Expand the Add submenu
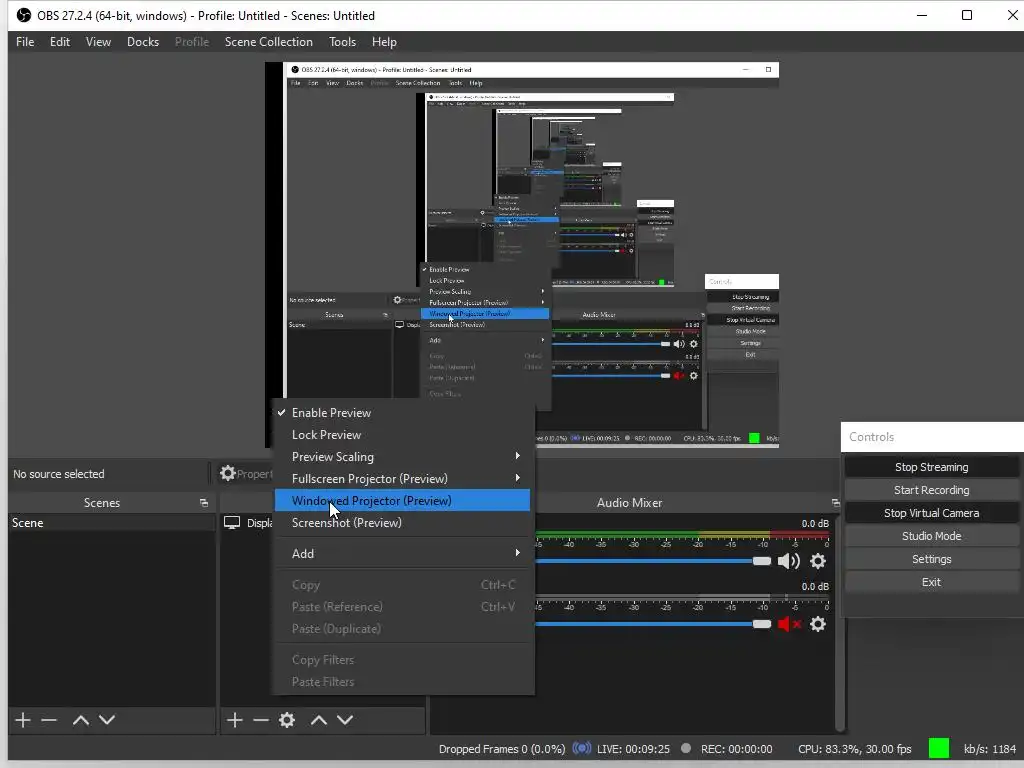Screen dimensions: 1024x768 click(402, 554)
